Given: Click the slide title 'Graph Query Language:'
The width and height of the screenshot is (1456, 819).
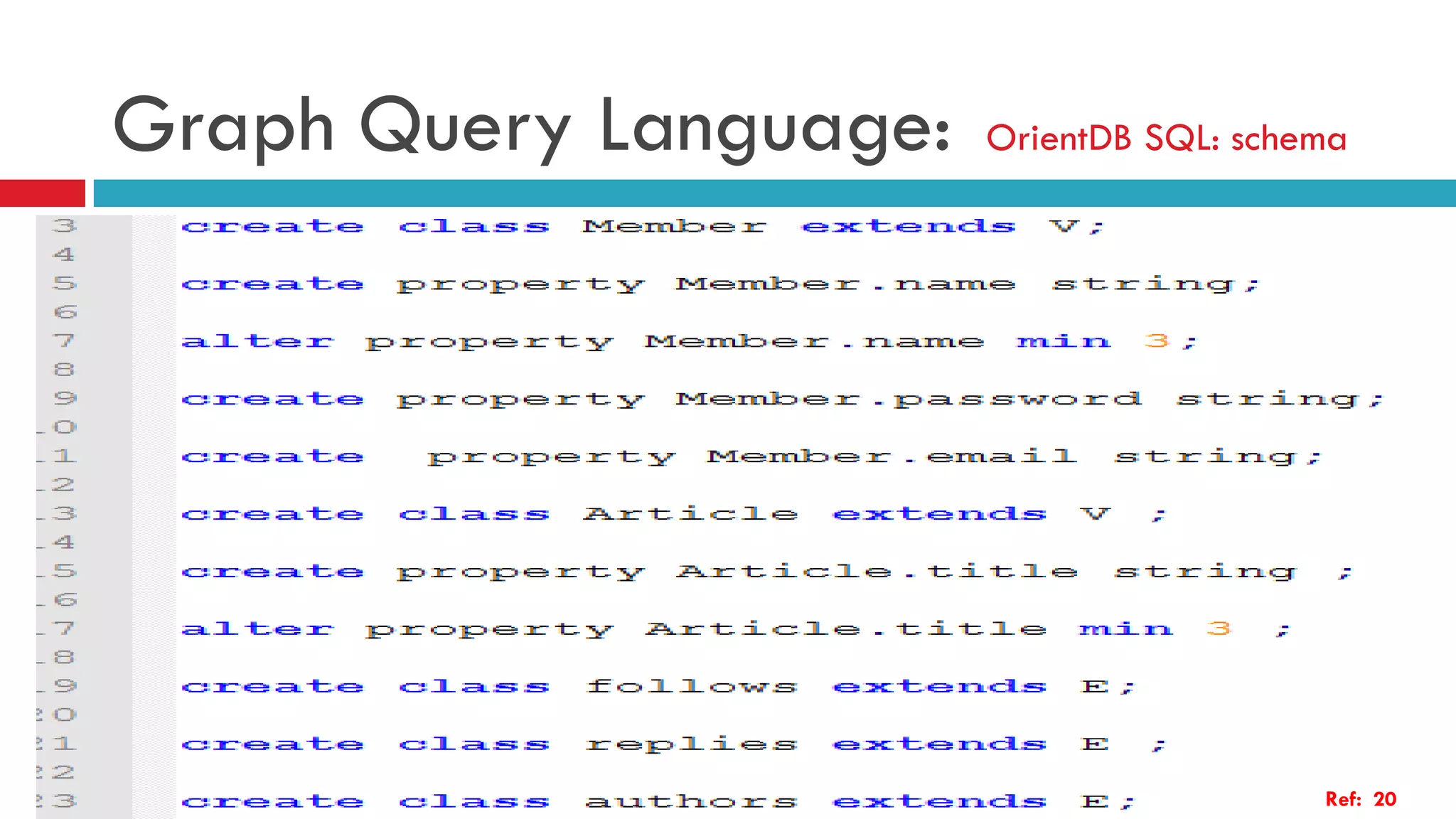Looking at the screenshot, I should click(532, 128).
